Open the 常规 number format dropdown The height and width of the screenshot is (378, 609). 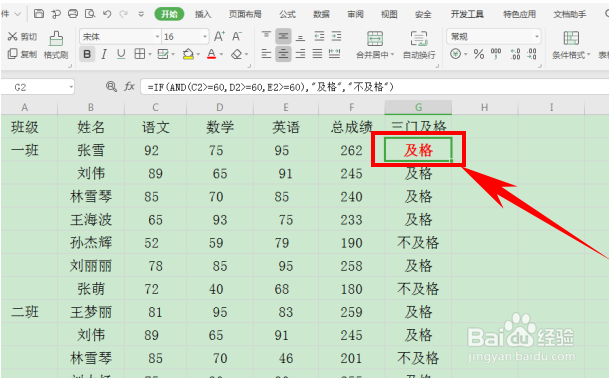click(x=537, y=37)
